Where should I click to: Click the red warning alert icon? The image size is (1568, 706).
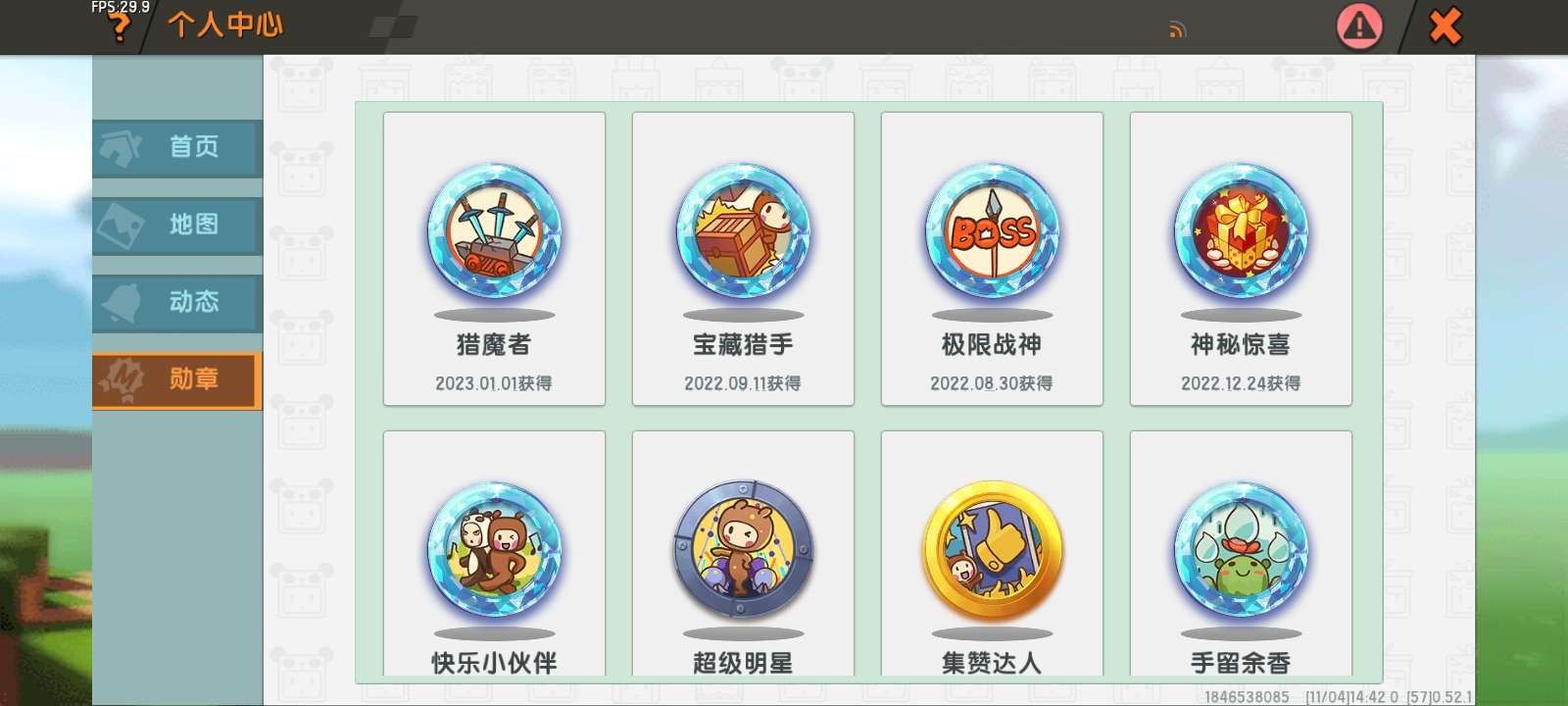pyautogui.click(x=1359, y=26)
